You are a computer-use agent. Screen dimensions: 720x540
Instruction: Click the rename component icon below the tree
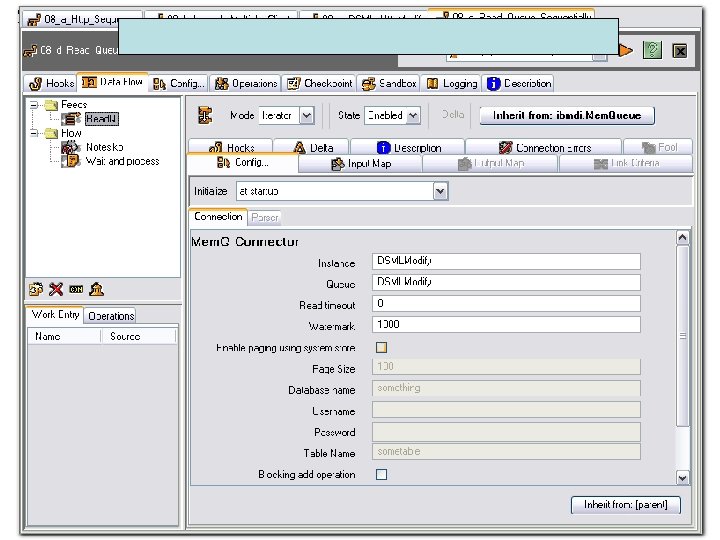click(76, 289)
